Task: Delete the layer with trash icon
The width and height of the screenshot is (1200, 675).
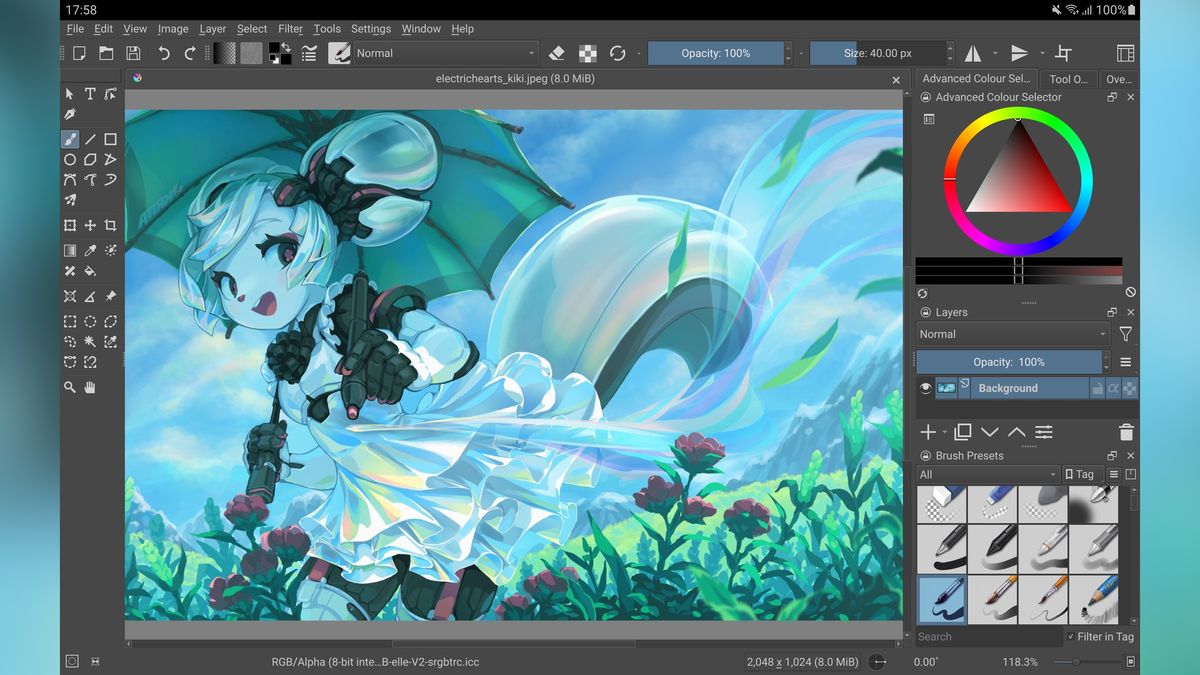Action: (x=1126, y=432)
